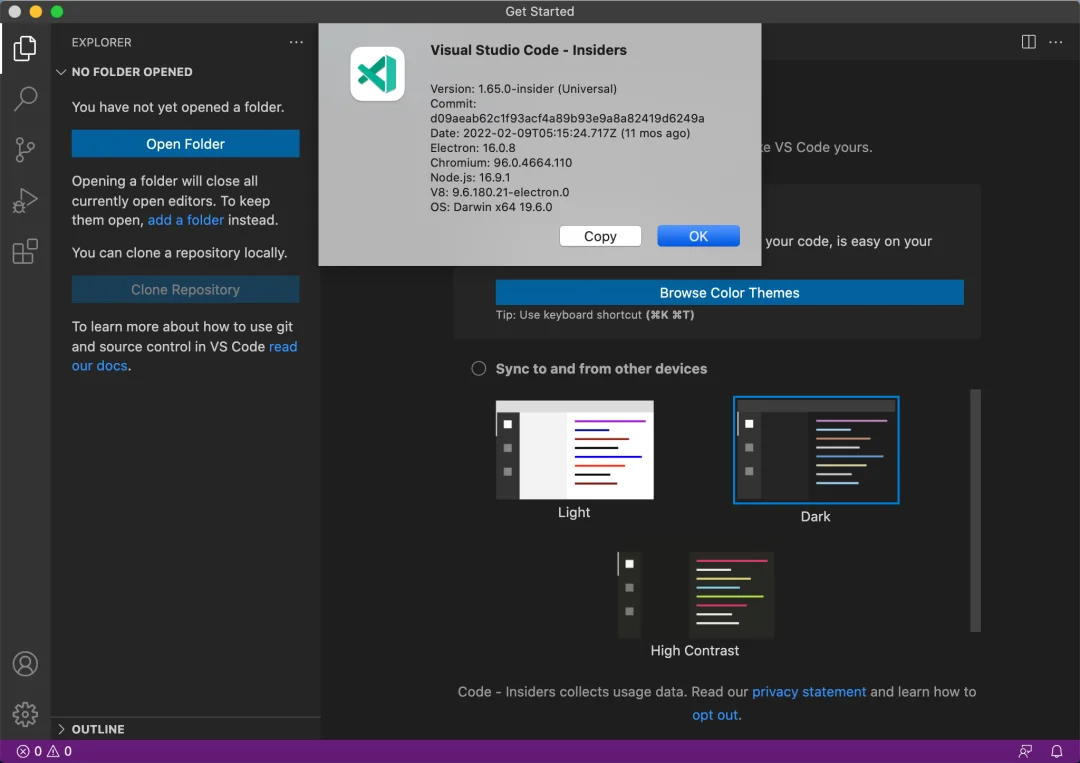The image size is (1080, 763).
Task: Click the Explorer more actions ellipsis
Action: (x=296, y=42)
